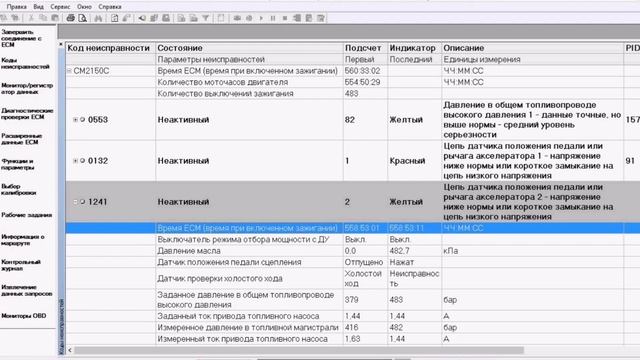Click the status bullet icon beside code 1241
640x360 pixels.
(82, 202)
